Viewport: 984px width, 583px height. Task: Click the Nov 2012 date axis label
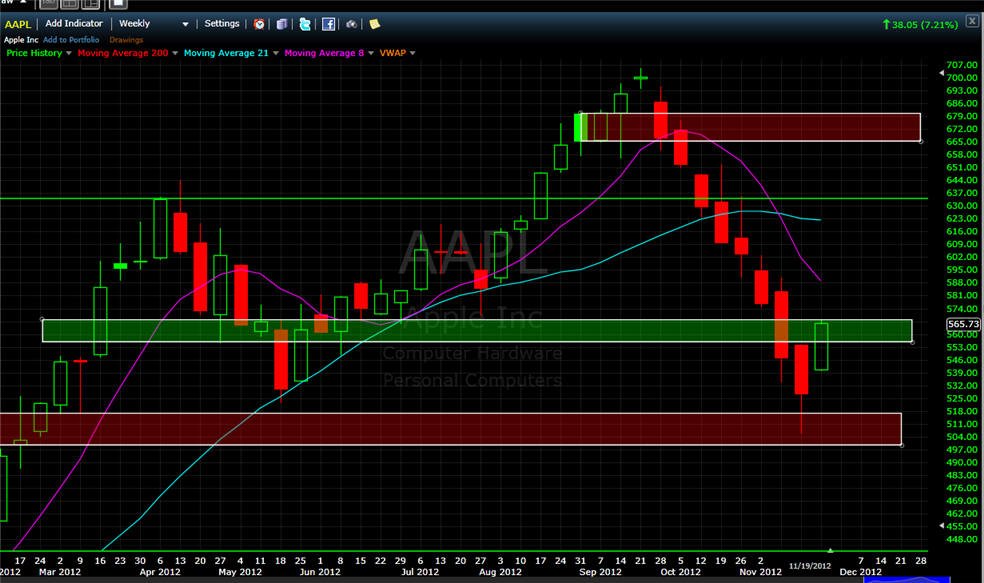[761, 572]
